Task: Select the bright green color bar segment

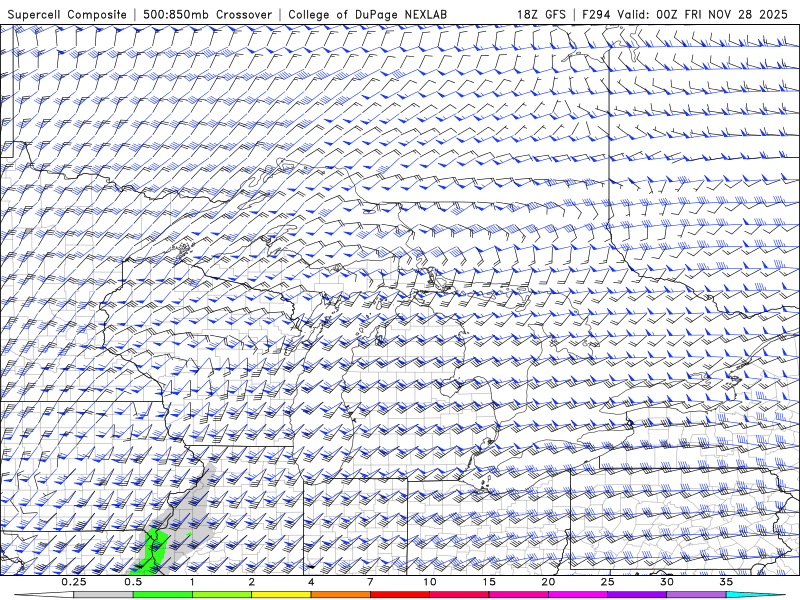Action: (163, 595)
